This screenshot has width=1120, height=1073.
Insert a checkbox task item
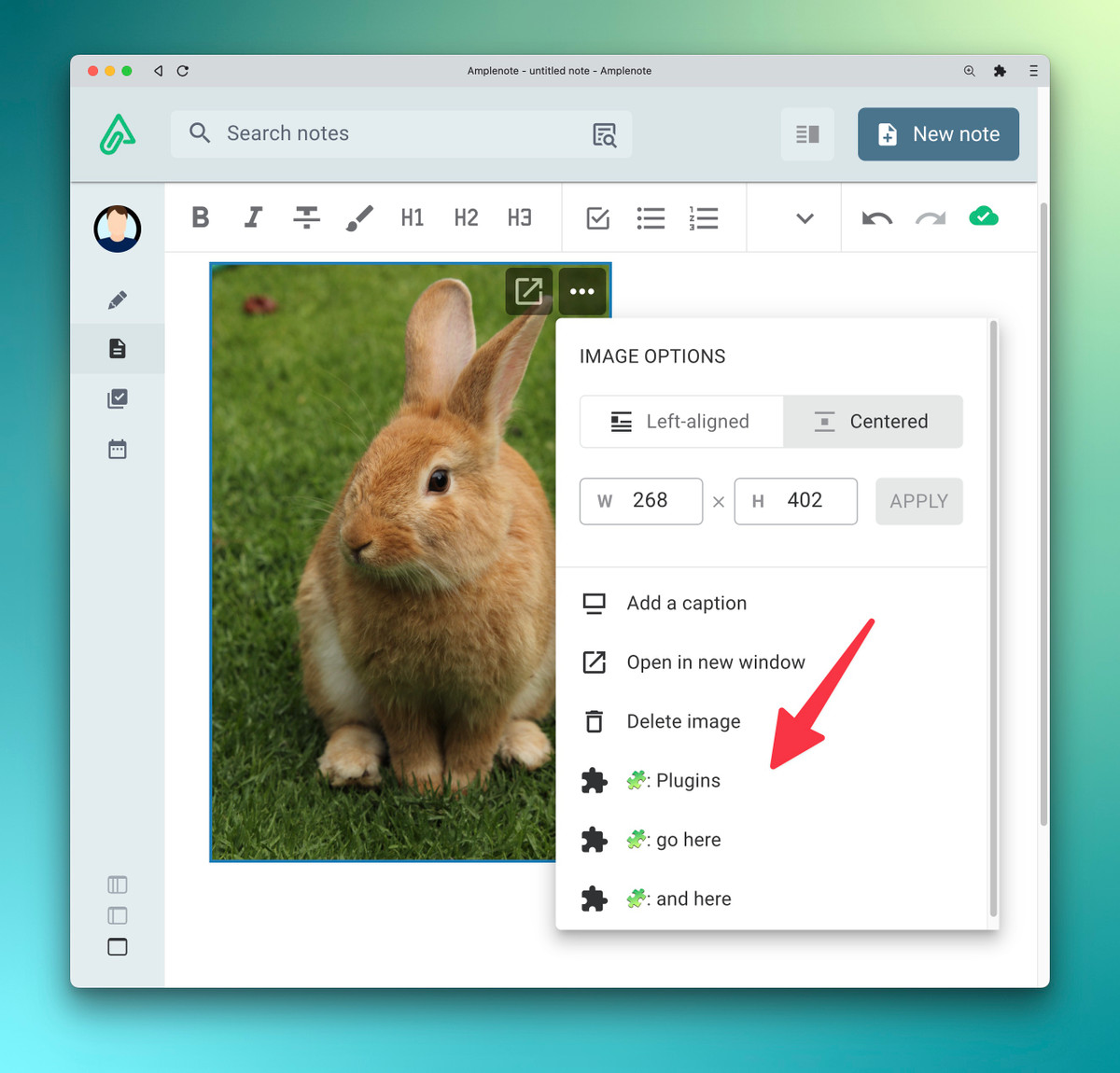597,218
